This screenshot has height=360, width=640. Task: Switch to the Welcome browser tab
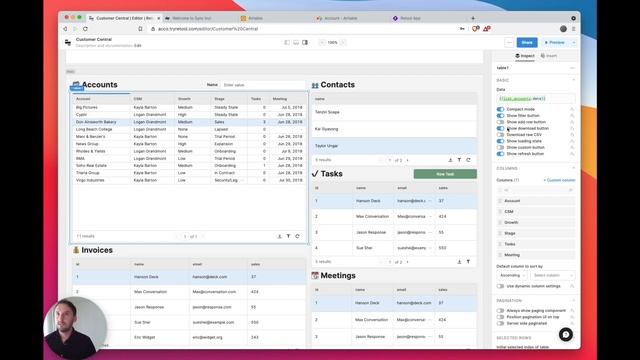[x=192, y=18]
